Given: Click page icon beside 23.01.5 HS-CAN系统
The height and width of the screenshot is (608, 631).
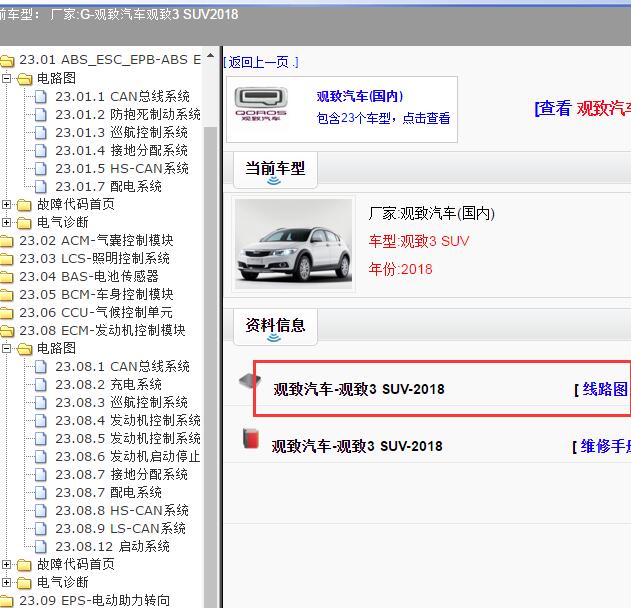Looking at the screenshot, I should pos(40,169).
